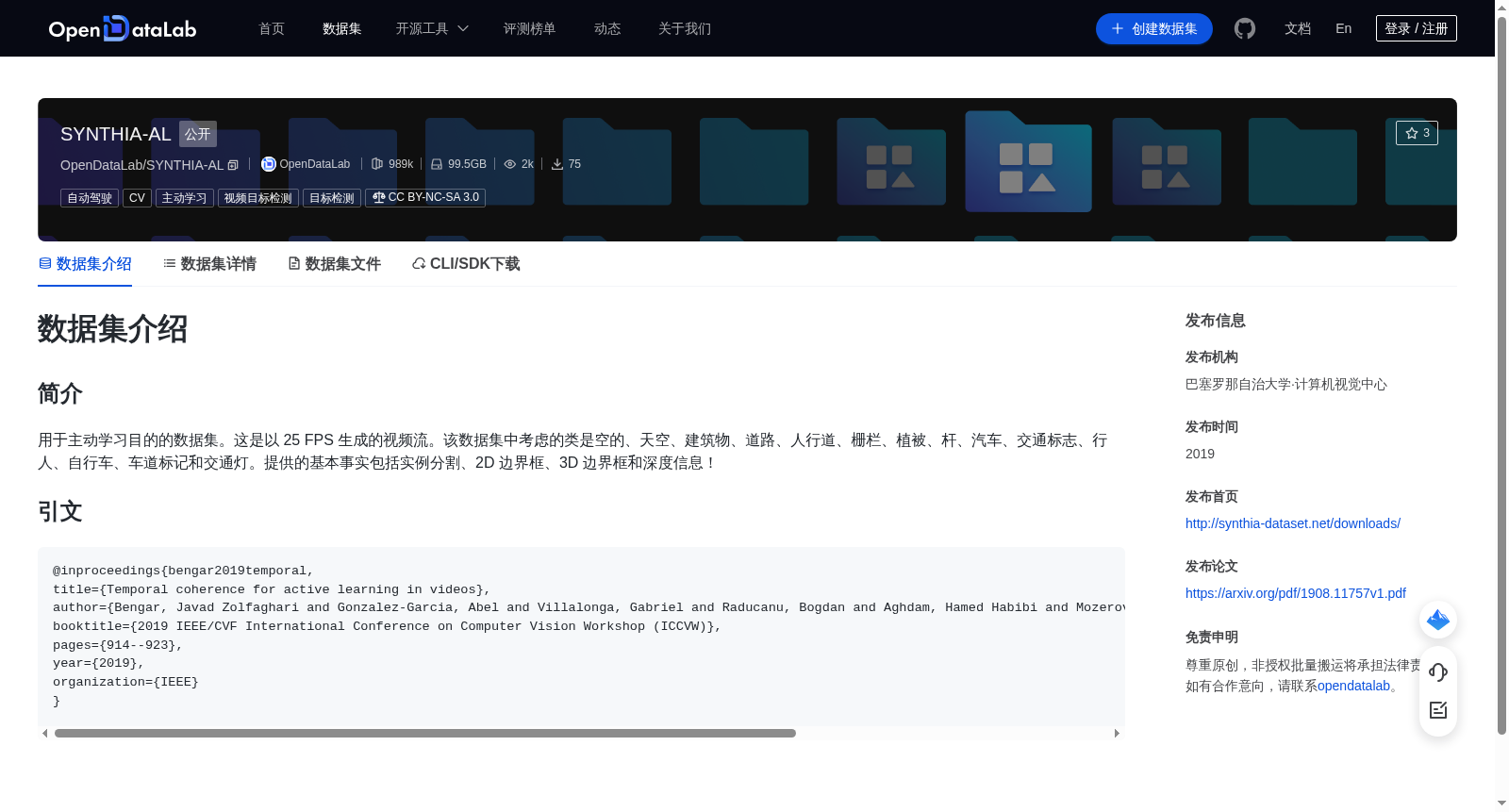The width and height of the screenshot is (1509, 812).
Task: Click the CV tag
Action: tap(137, 198)
